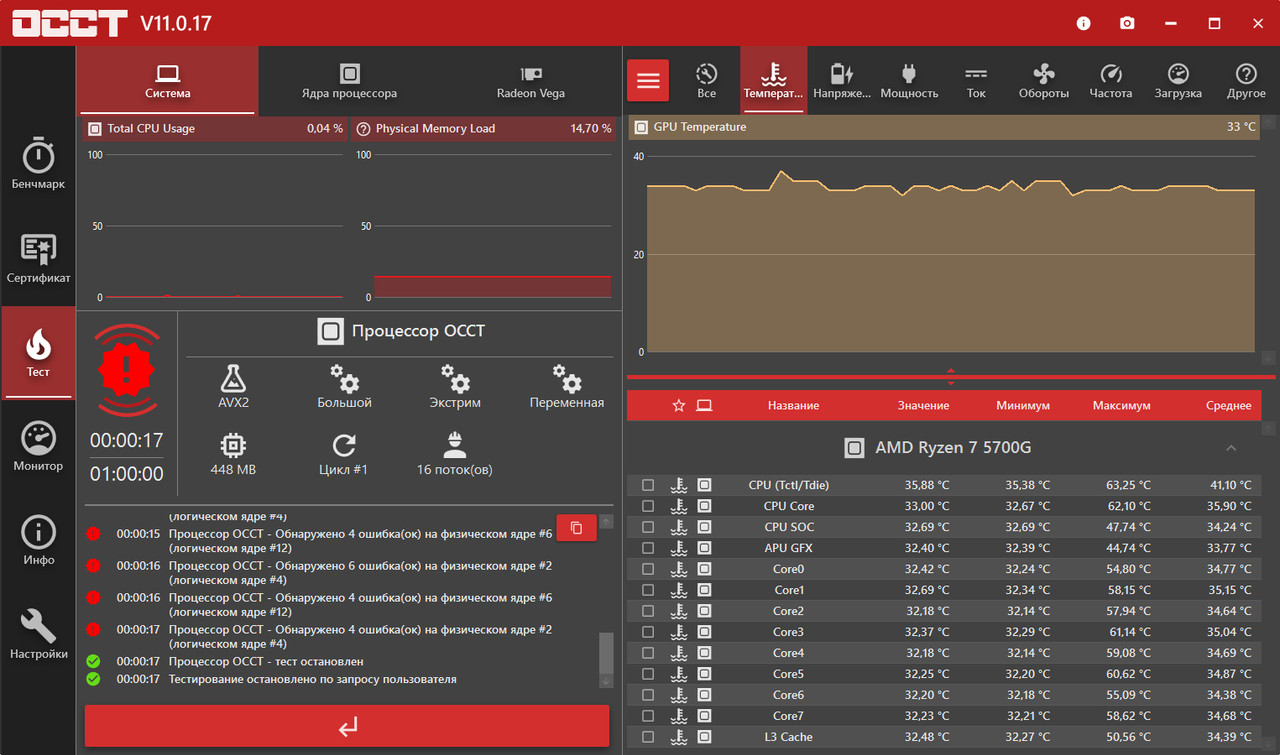Image resolution: width=1280 pixels, height=755 pixels.
Task: Tick the Core5 checkbox
Action: pos(648,674)
